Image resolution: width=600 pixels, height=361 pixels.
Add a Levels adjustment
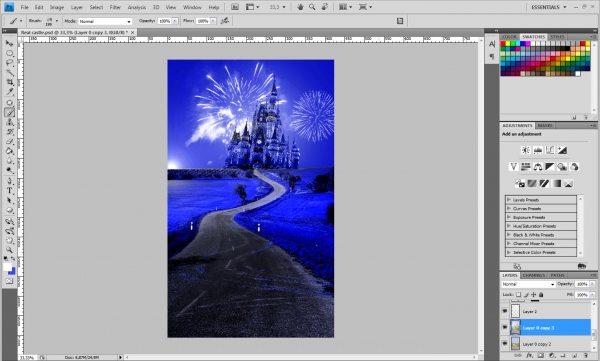(x=538, y=150)
